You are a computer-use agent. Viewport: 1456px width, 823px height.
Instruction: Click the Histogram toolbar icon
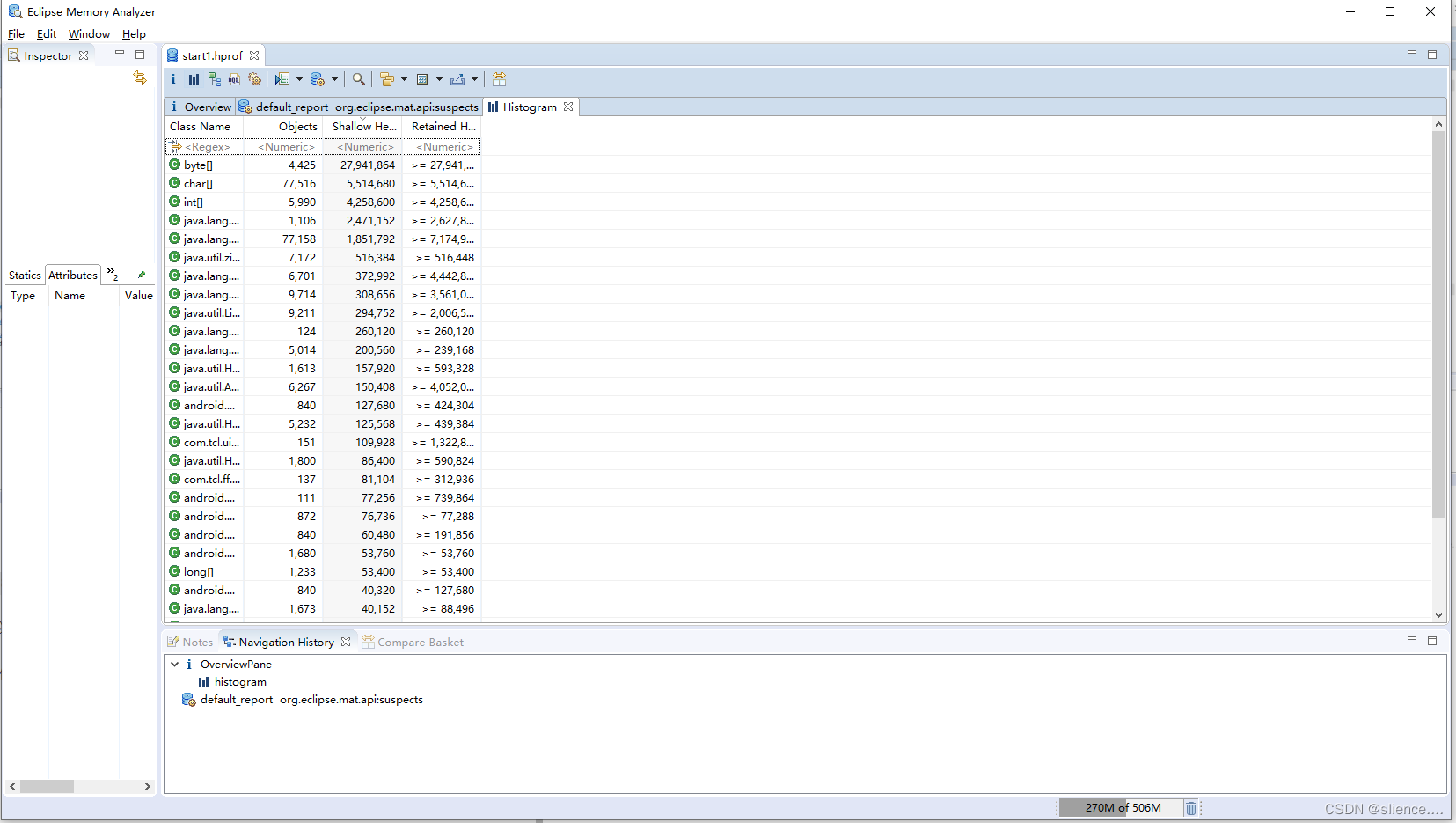point(194,79)
